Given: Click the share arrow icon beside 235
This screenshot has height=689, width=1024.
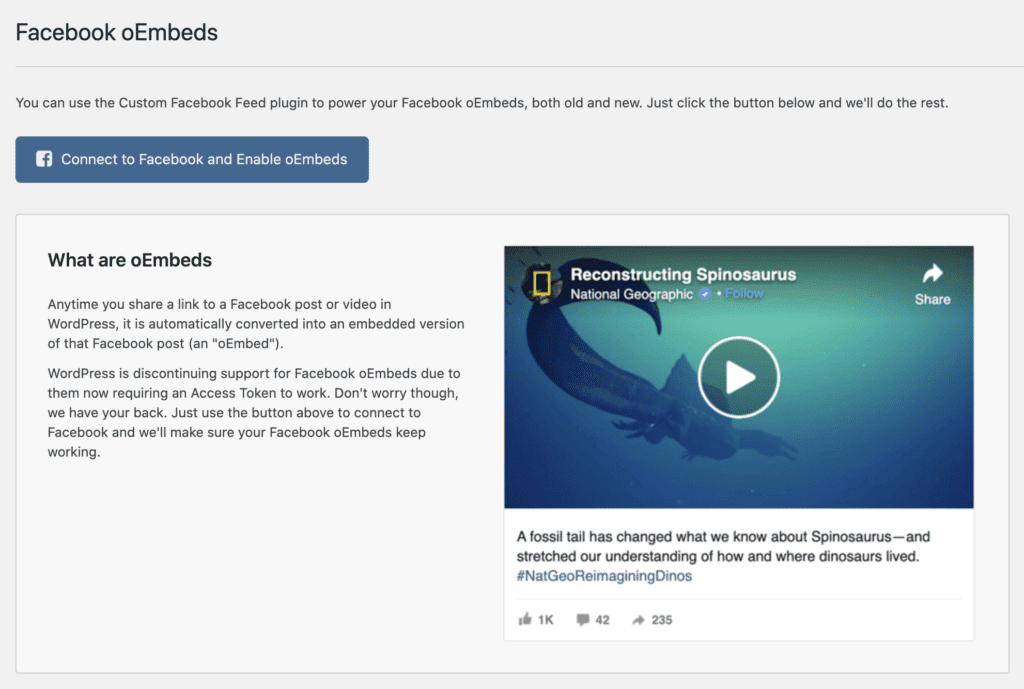Looking at the screenshot, I should pos(638,620).
